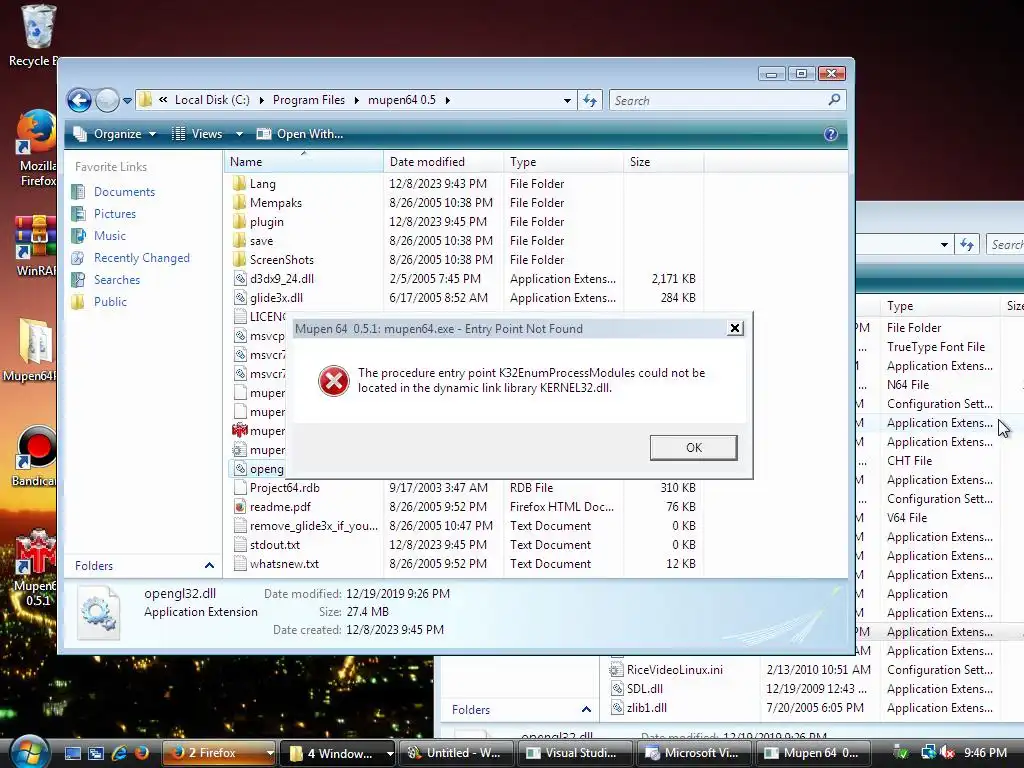Switch to Untitled taskbar window
This screenshot has height=768, width=1024.
(455, 753)
